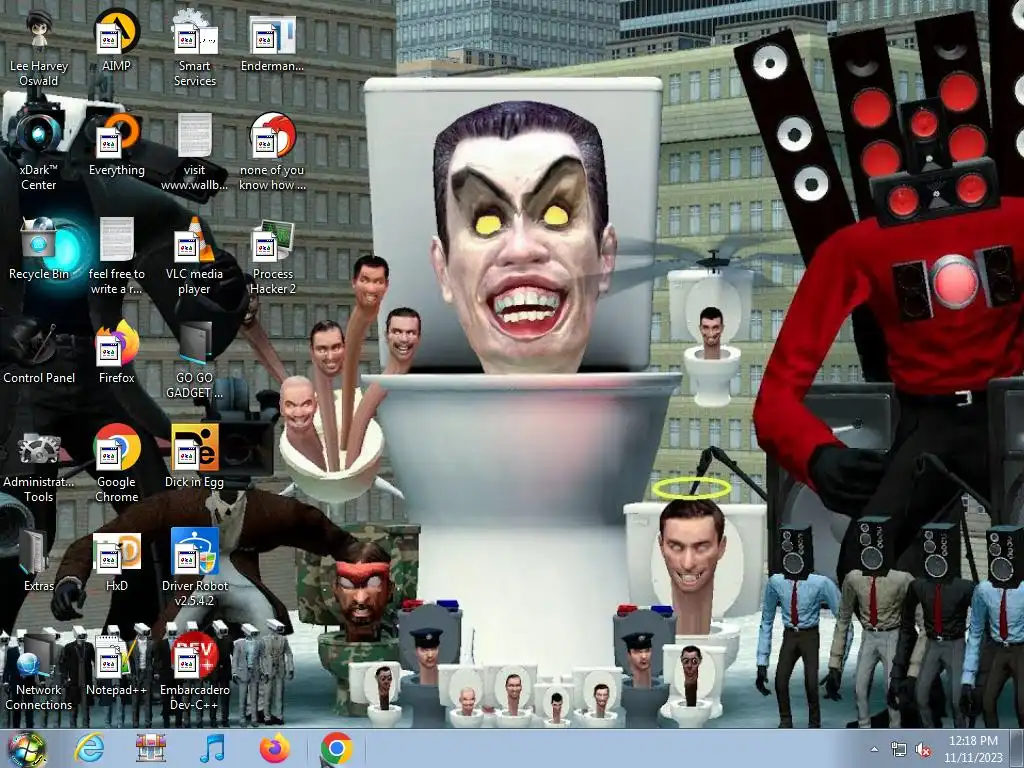Click the muted volume tray icon
Image resolution: width=1024 pixels, height=768 pixels.
(923, 749)
